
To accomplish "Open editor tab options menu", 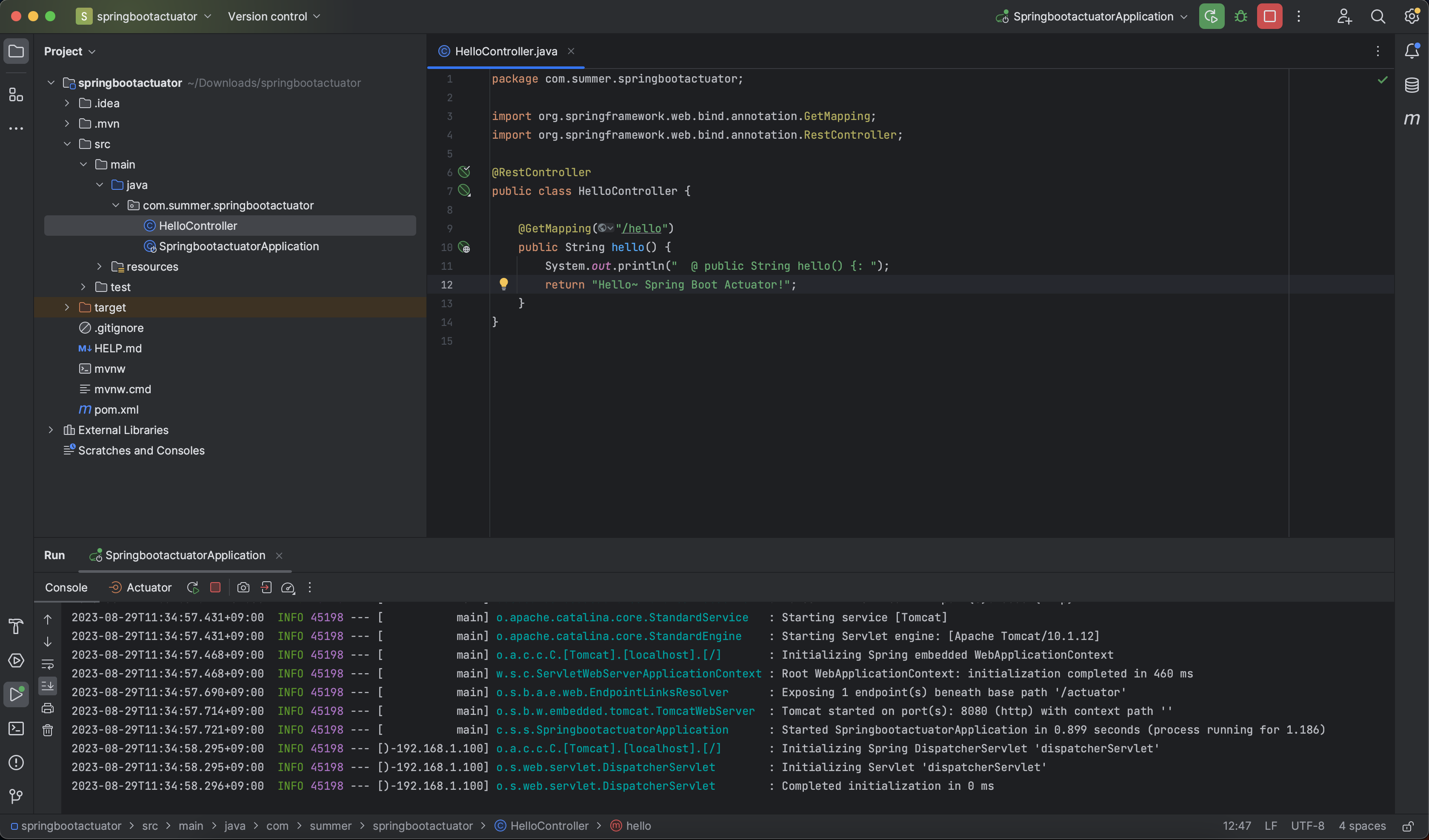I will [1378, 51].
